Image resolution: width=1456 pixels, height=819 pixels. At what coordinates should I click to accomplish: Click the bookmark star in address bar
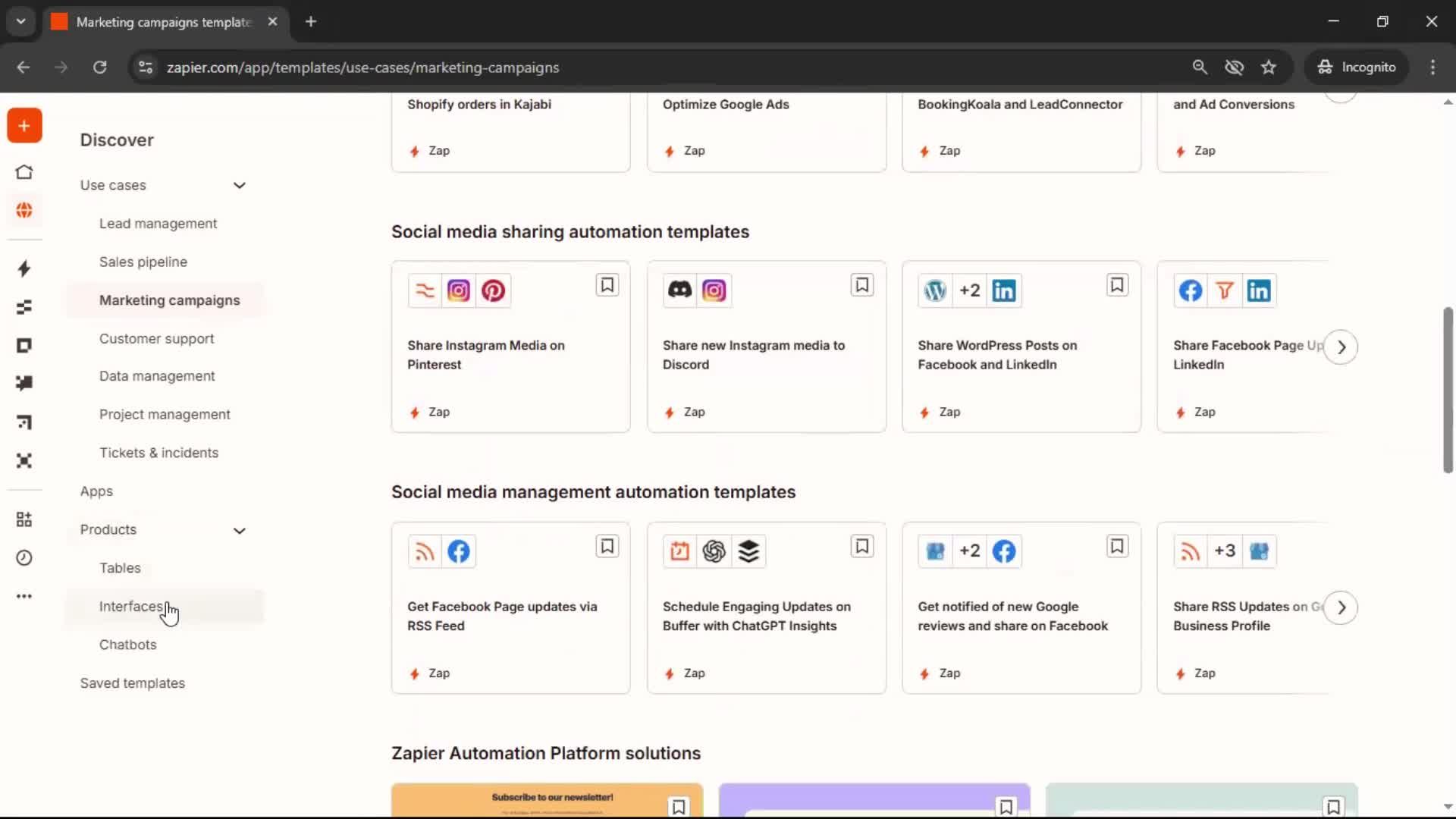(1269, 67)
